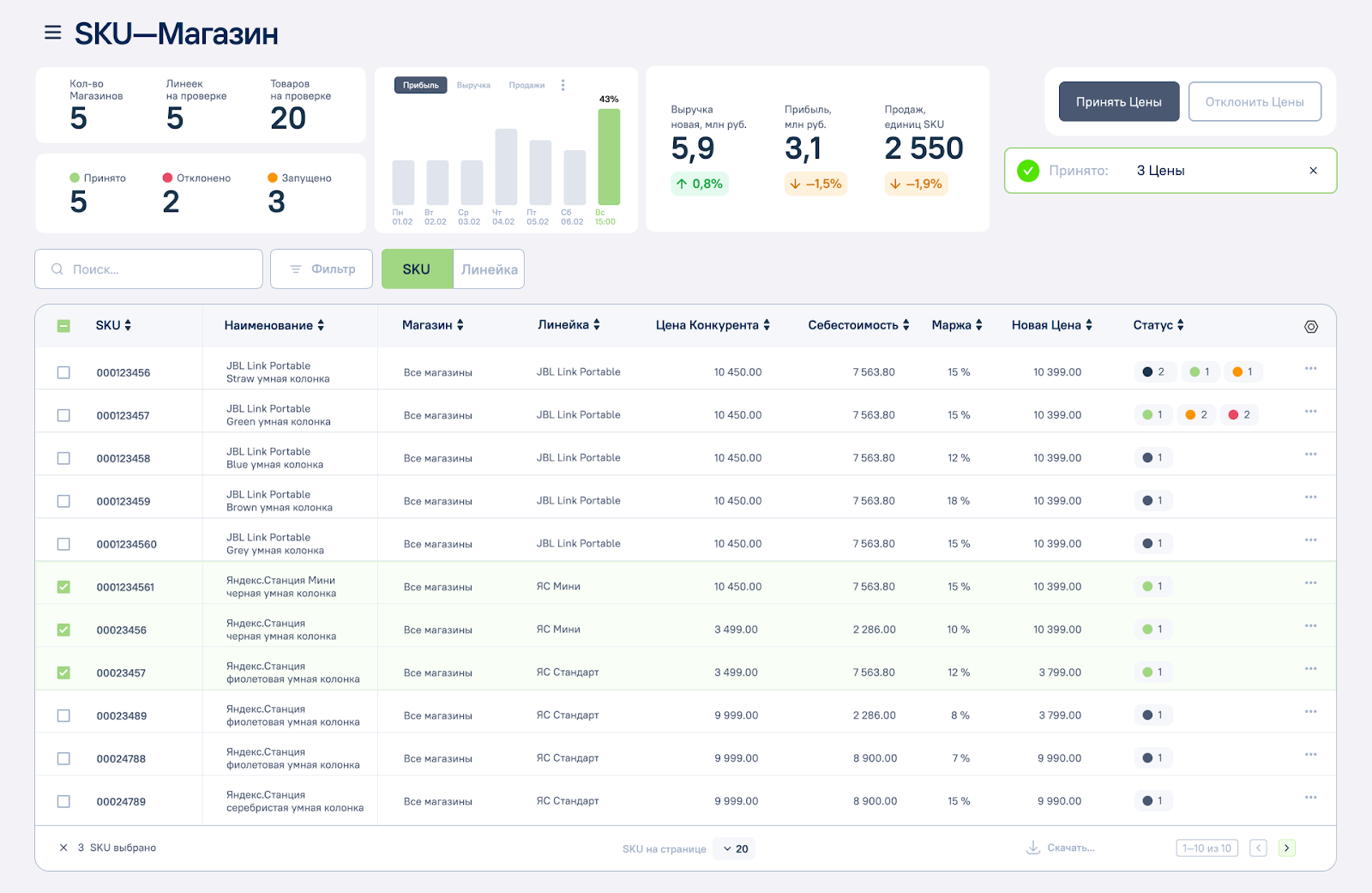Image resolution: width=1372 pixels, height=893 pixels.
Task: Check the box for SKU 00024789
Action: (x=63, y=801)
